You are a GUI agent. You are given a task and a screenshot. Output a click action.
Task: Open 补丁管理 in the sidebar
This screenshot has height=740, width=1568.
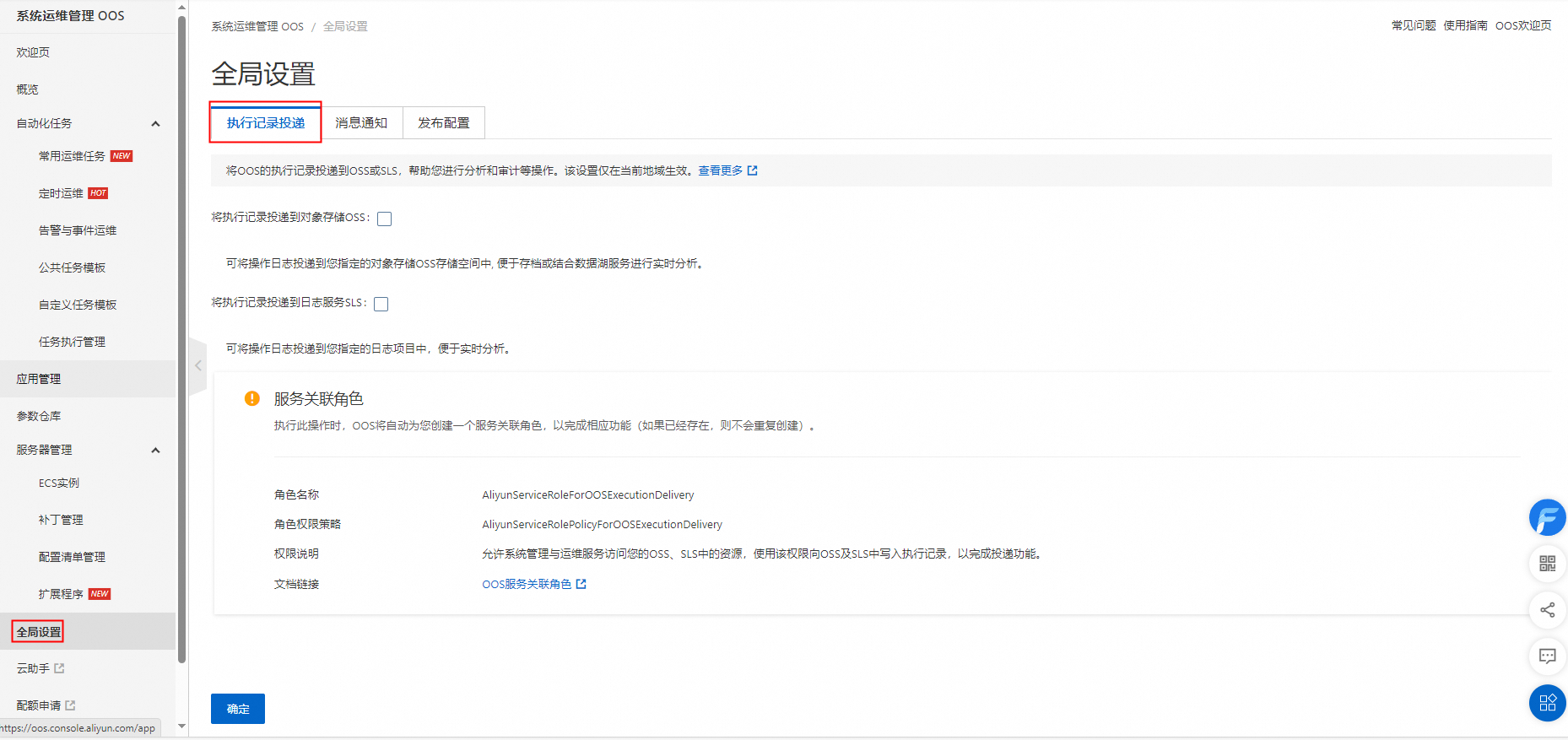click(x=61, y=520)
